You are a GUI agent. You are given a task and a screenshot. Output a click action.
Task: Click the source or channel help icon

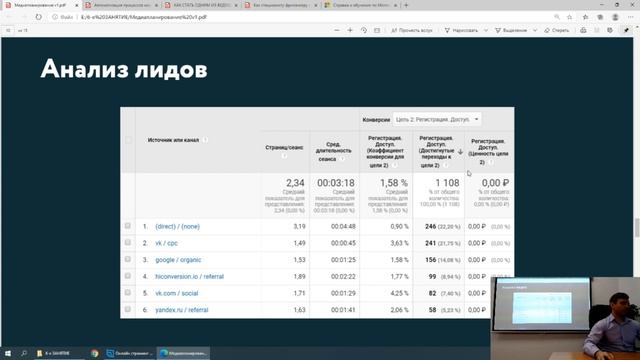[205, 140]
